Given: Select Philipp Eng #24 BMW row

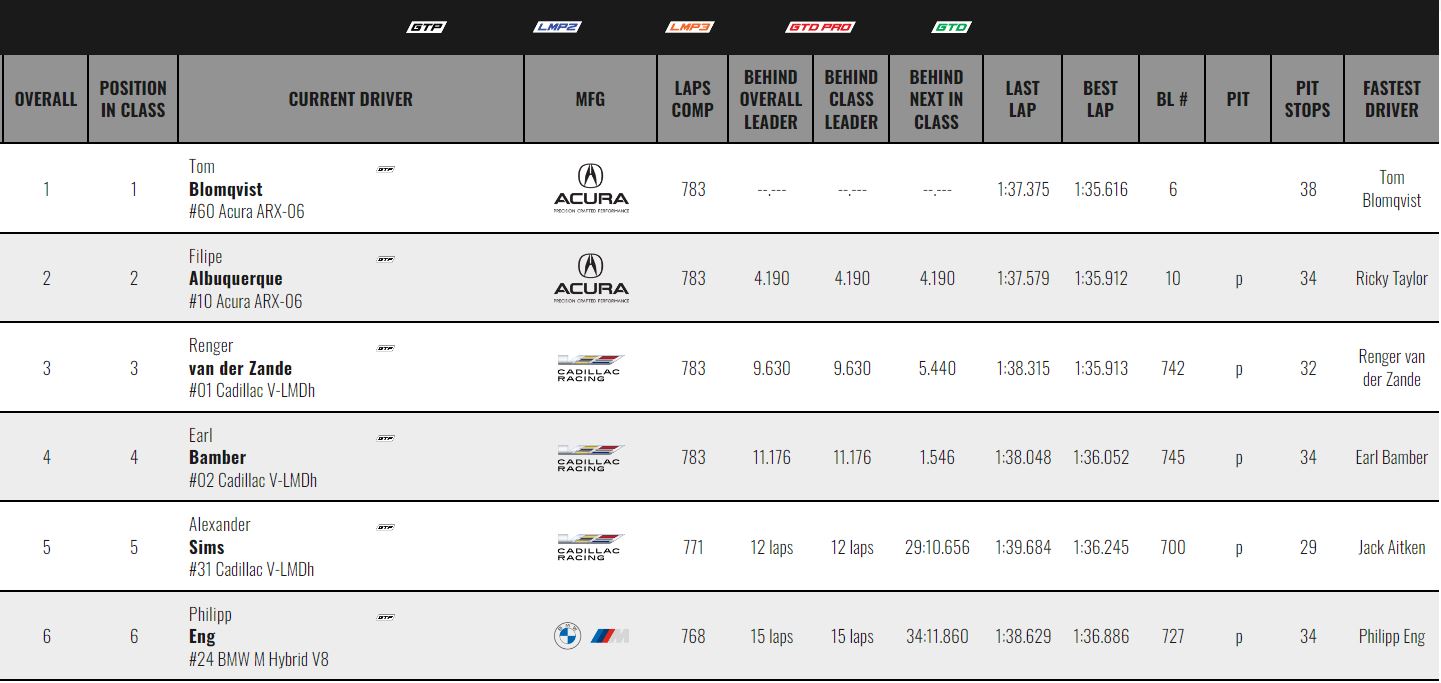Looking at the screenshot, I should point(720,636).
